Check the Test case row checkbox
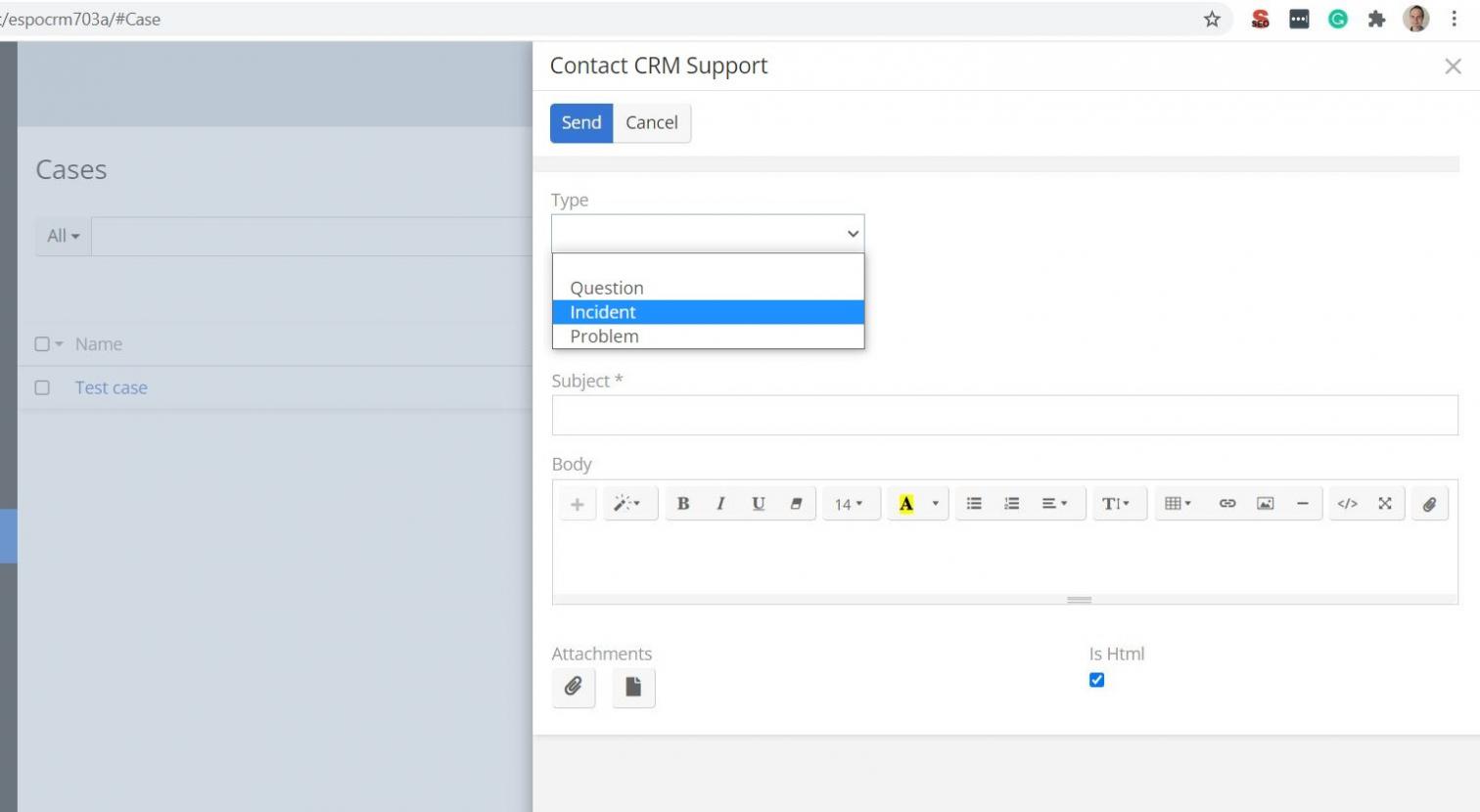This screenshot has height=812, width=1480. pyautogui.click(x=42, y=388)
